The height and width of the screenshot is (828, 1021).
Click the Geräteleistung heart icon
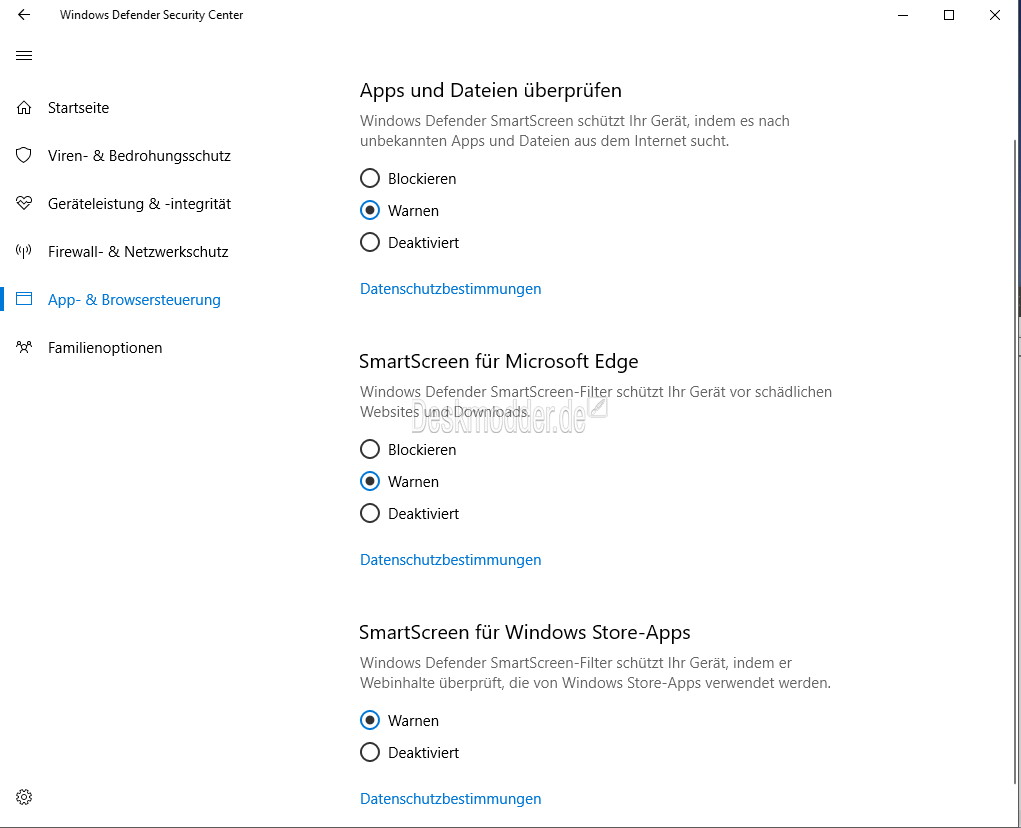(x=24, y=203)
